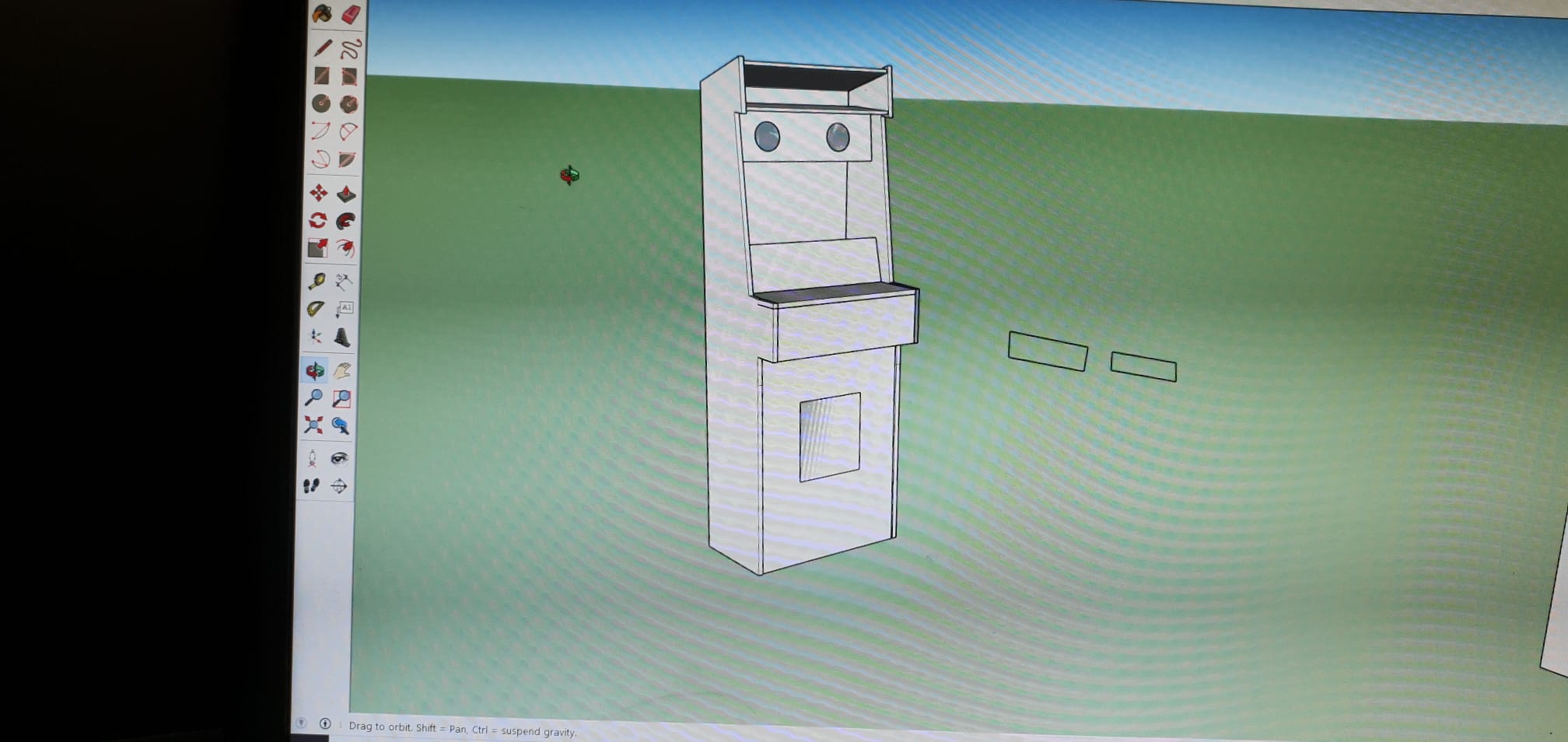Select the Circle tool
This screenshot has height=742, width=1568.
click(320, 103)
